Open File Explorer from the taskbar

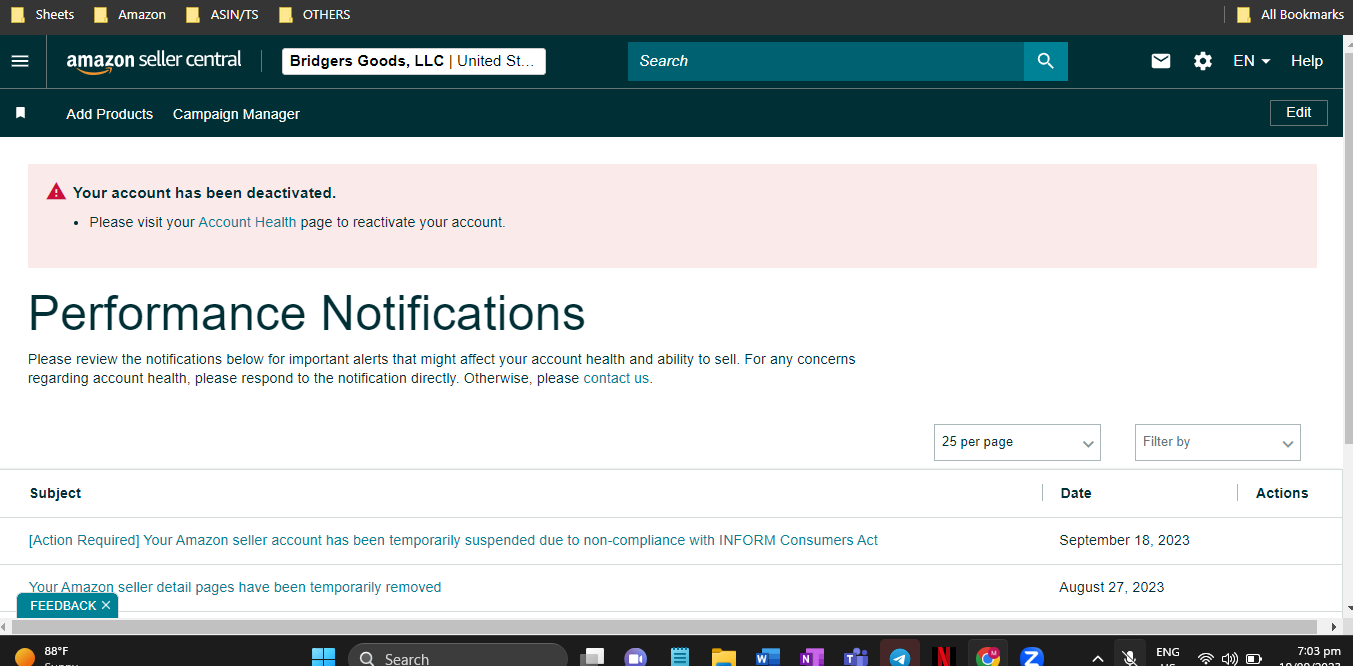pos(724,657)
